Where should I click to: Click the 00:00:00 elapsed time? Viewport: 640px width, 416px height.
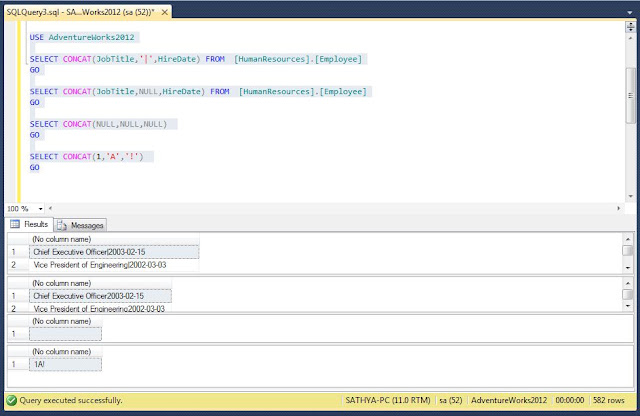click(569, 400)
